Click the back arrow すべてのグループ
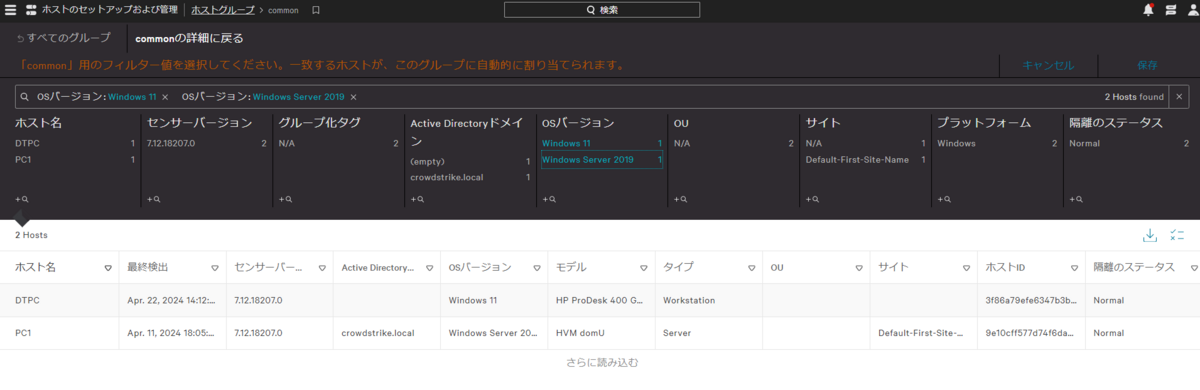1200x390 pixels. pos(64,38)
